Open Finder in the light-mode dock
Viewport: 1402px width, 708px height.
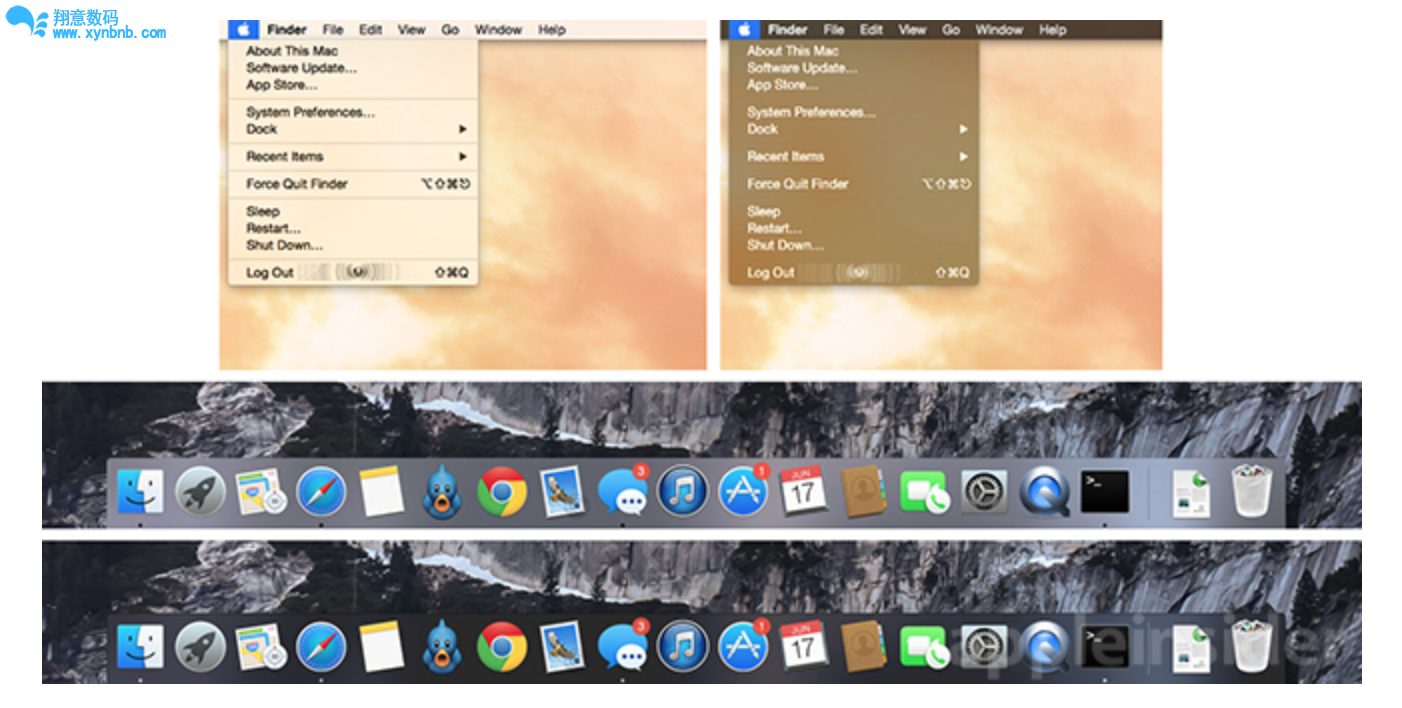[141, 492]
